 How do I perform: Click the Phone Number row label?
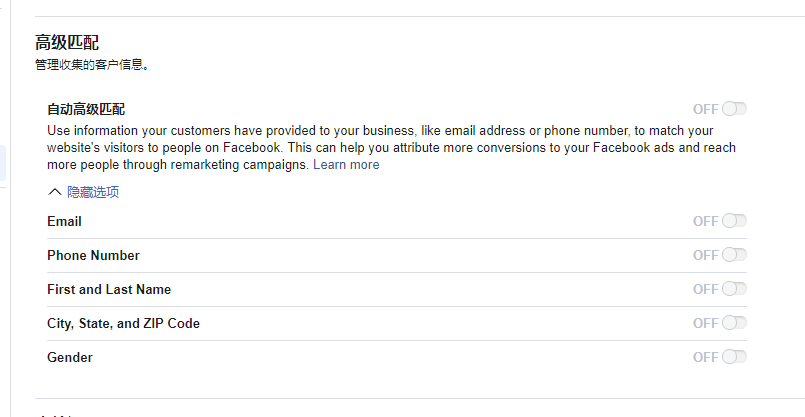(93, 255)
